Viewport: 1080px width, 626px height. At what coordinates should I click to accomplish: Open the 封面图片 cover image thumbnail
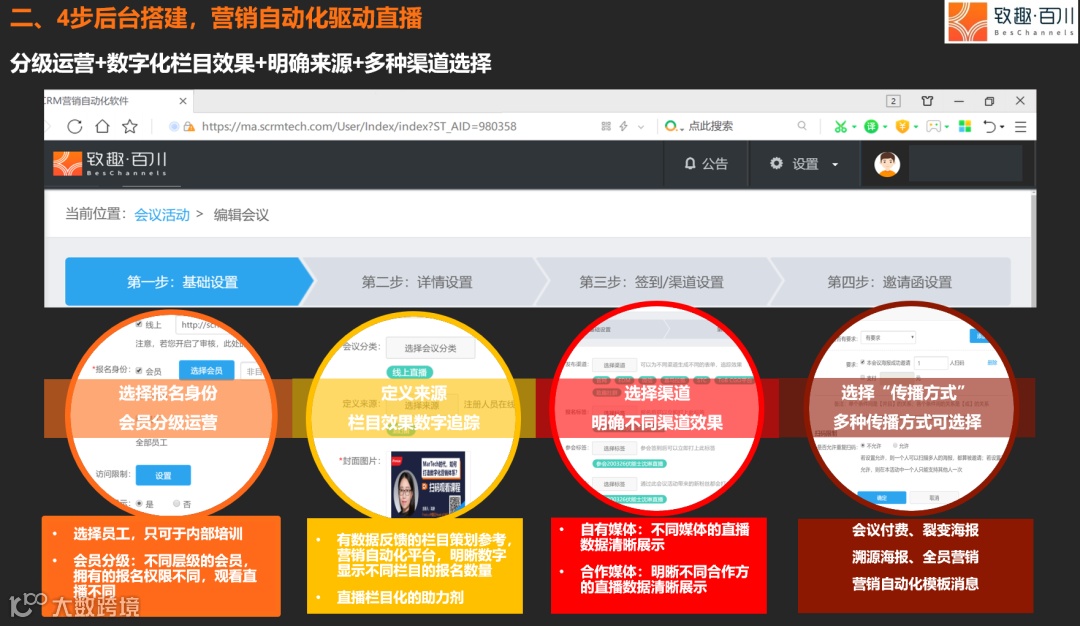(428, 484)
